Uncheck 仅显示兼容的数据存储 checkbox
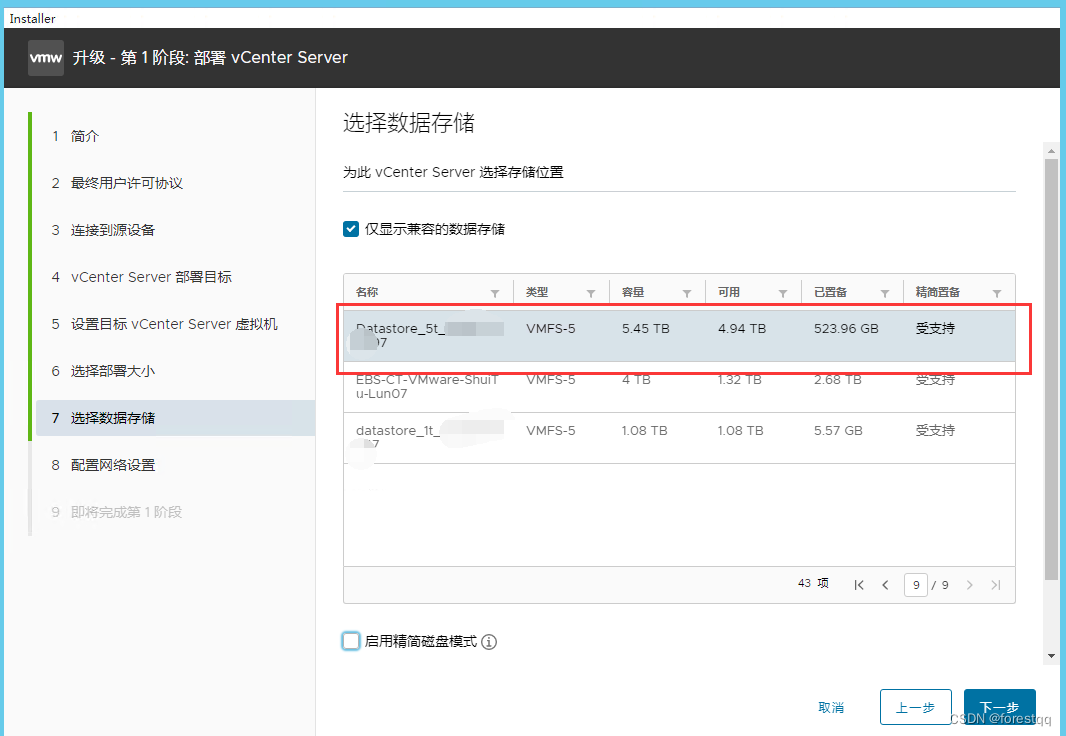 point(351,229)
